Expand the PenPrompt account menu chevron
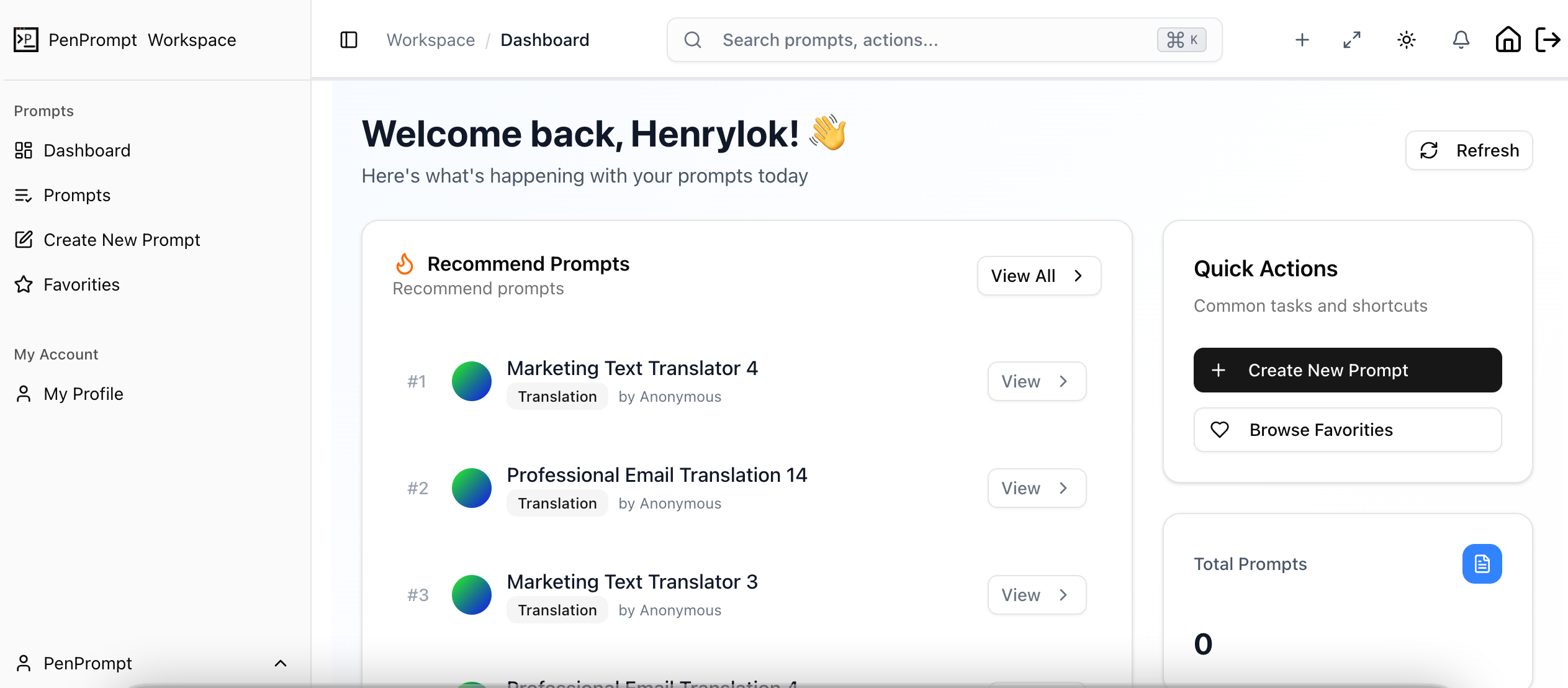Viewport: 1568px width, 688px height. [x=281, y=663]
